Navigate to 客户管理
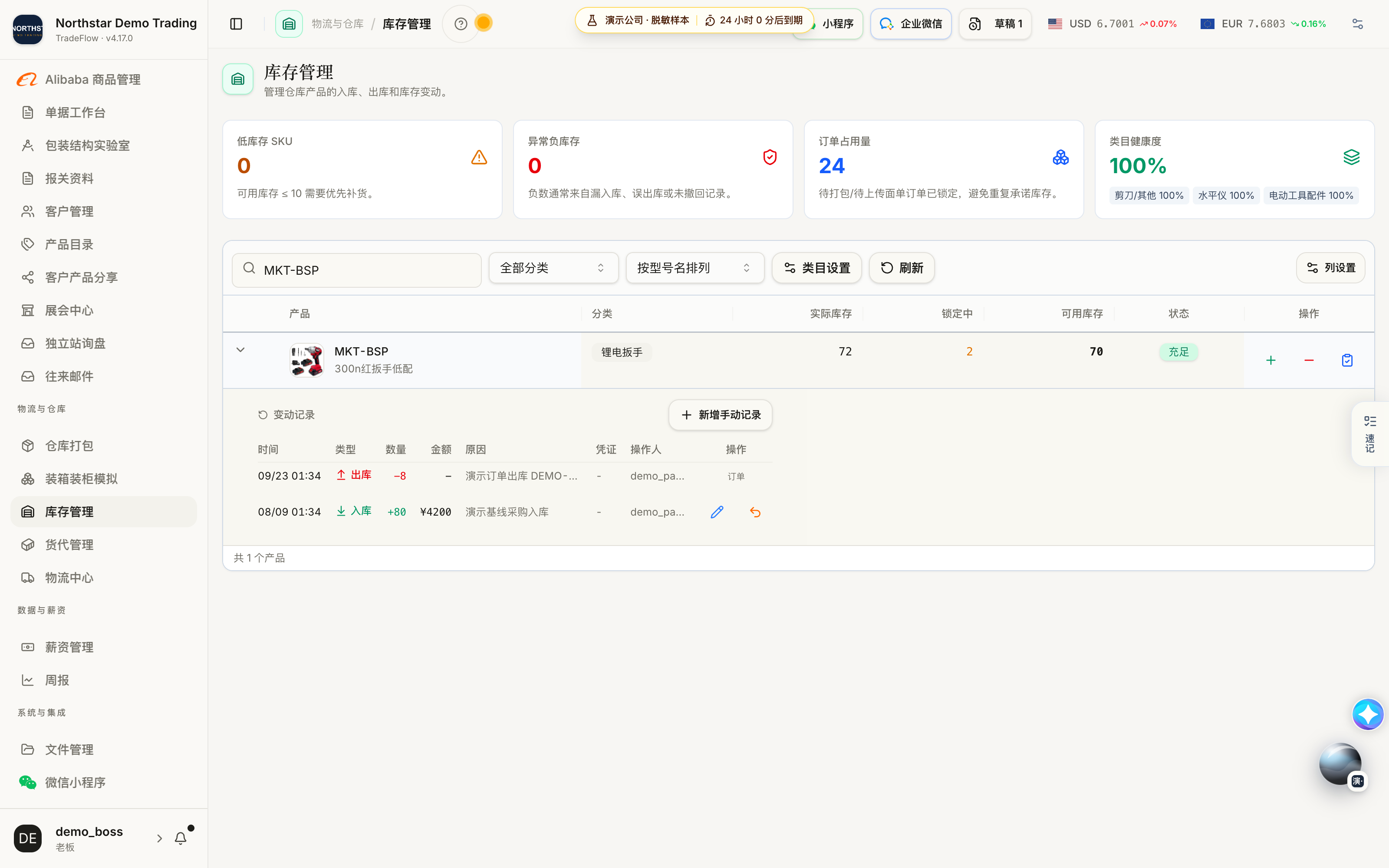The height and width of the screenshot is (868, 1389). point(103,211)
